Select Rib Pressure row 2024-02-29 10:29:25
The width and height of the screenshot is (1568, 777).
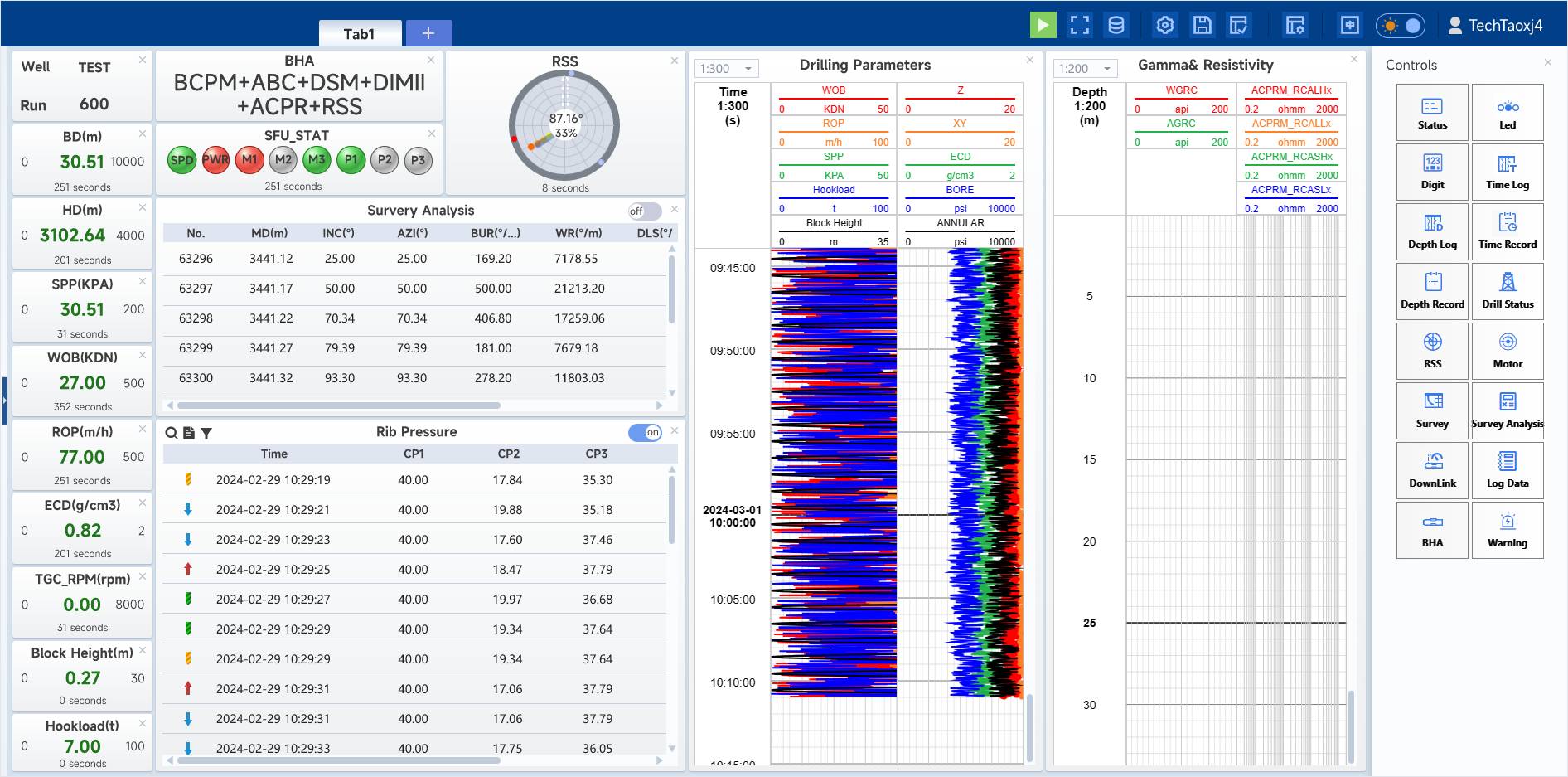414,570
